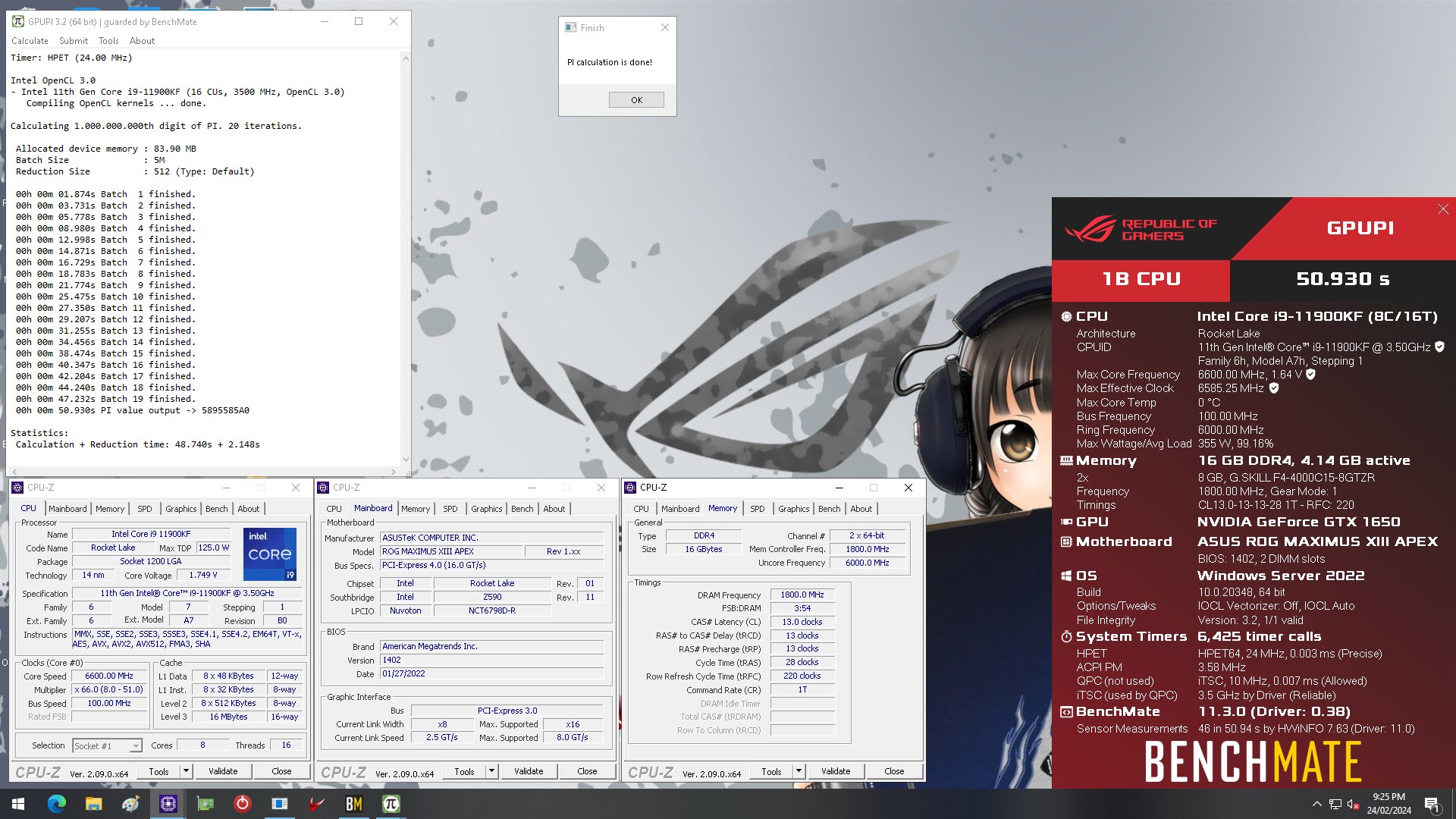Click Max Effective Clock verified checkmark

click(x=1274, y=388)
